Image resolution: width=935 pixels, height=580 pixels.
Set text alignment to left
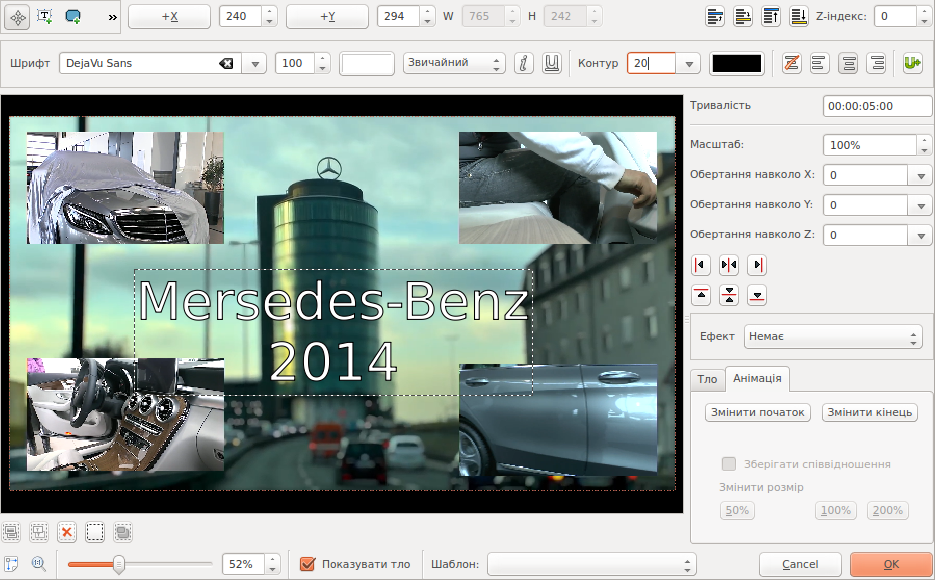pos(819,63)
